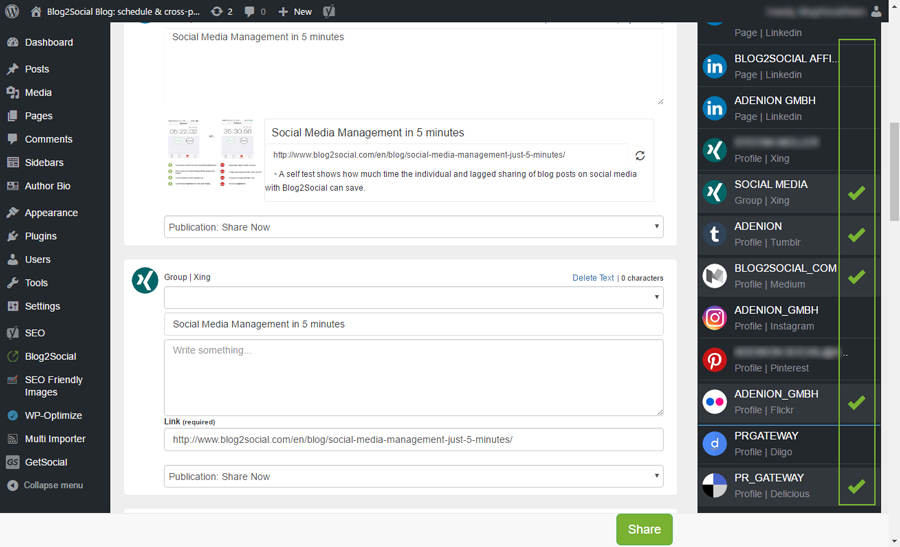Select the PRGATEWAY Diigo icon

coord(715,444)
